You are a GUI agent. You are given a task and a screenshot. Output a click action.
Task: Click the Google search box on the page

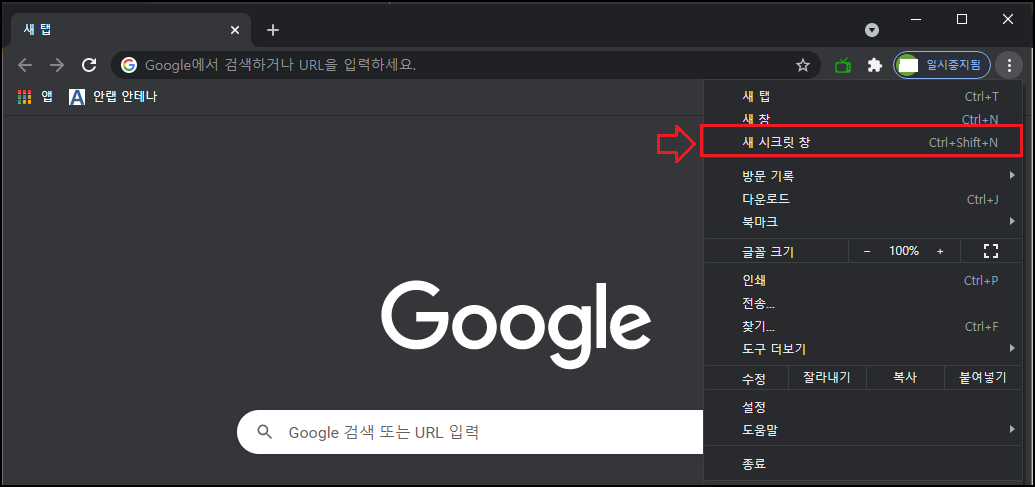click(470, 432)
